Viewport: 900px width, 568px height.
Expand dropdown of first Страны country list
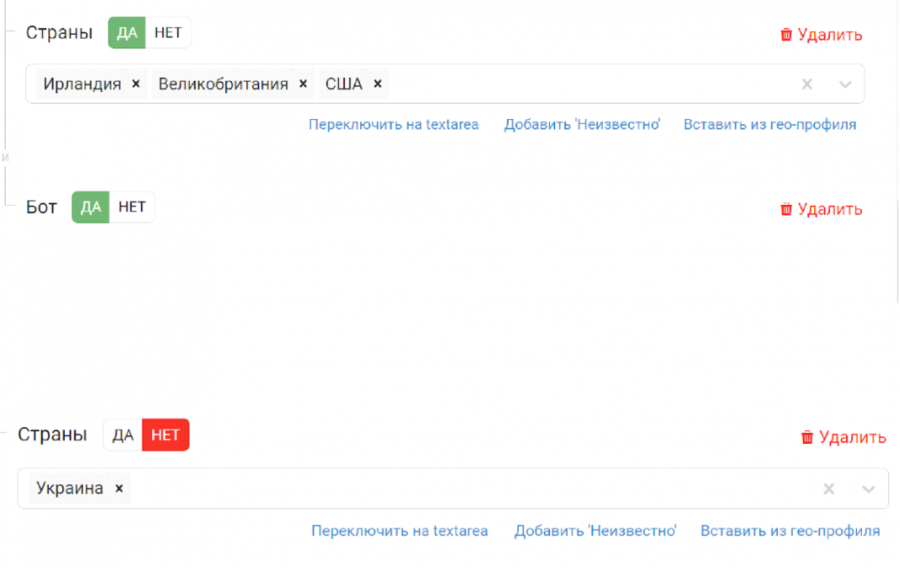[x=845, y=84]
